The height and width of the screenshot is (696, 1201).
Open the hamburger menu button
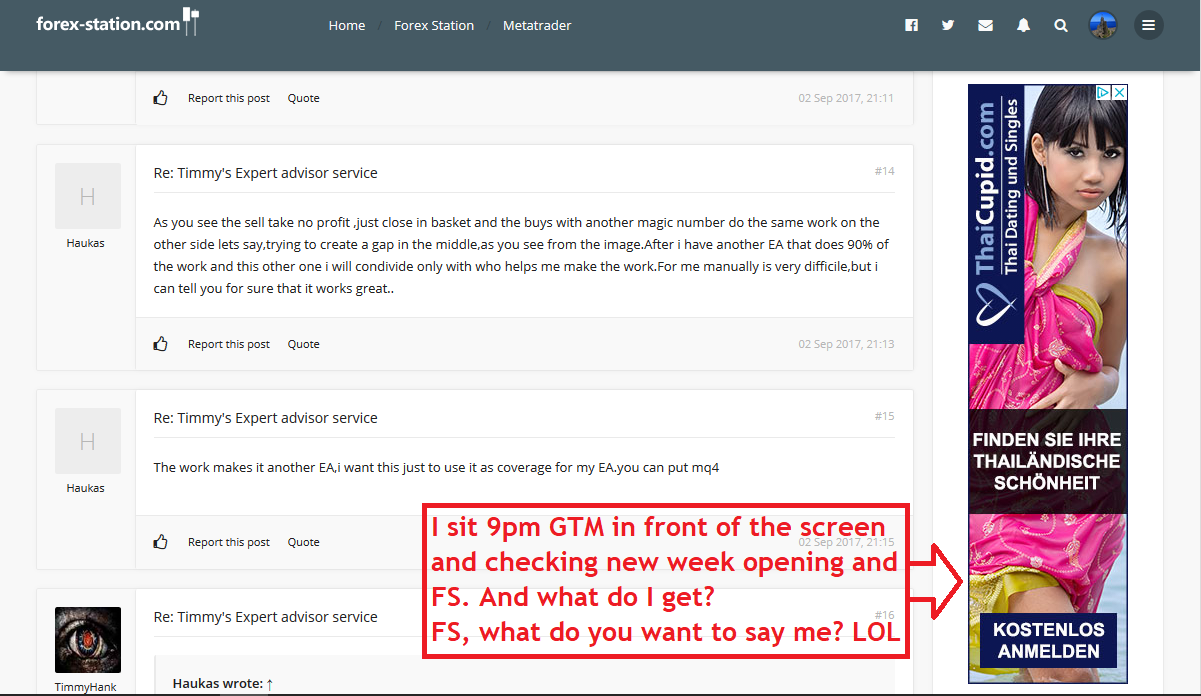(1148, 25)
